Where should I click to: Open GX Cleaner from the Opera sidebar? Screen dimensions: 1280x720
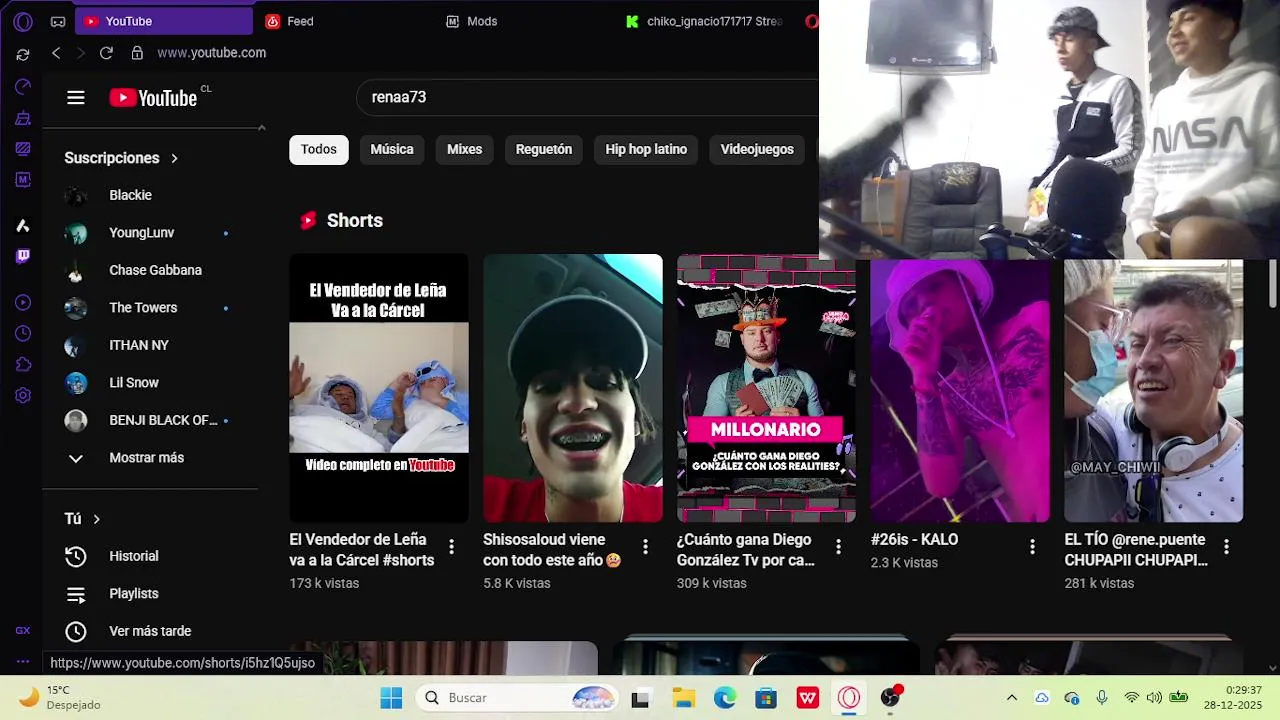point(23,118)
